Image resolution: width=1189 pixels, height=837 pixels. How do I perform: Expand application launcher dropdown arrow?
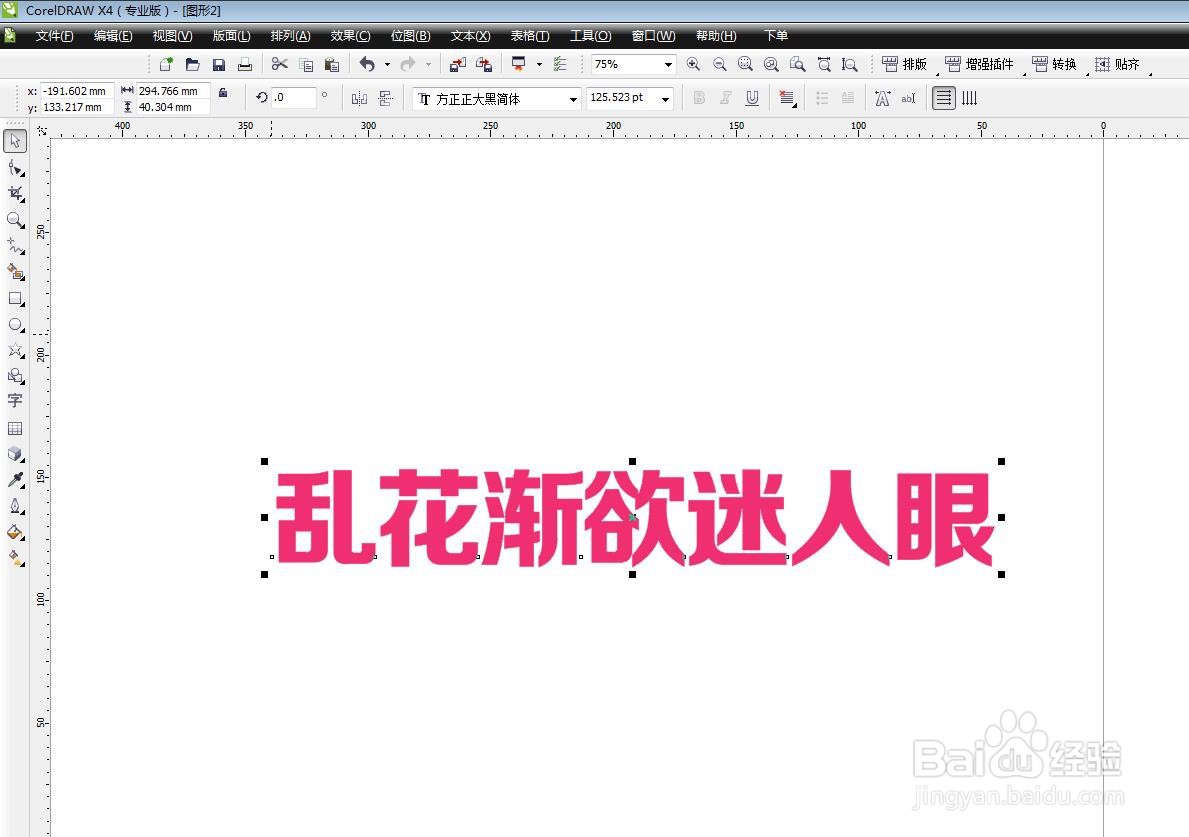tap(539, 64)
